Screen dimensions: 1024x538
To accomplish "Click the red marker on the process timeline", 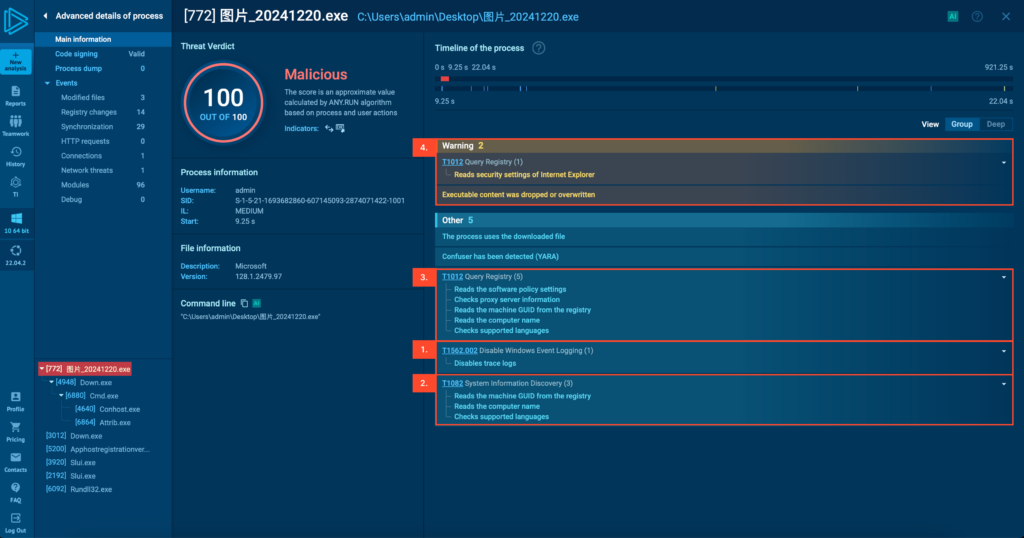I will point(445,79).
